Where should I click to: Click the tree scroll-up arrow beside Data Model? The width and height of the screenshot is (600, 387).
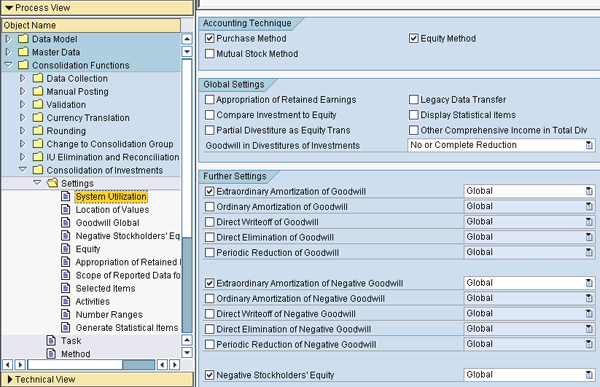tap(187, 39)
